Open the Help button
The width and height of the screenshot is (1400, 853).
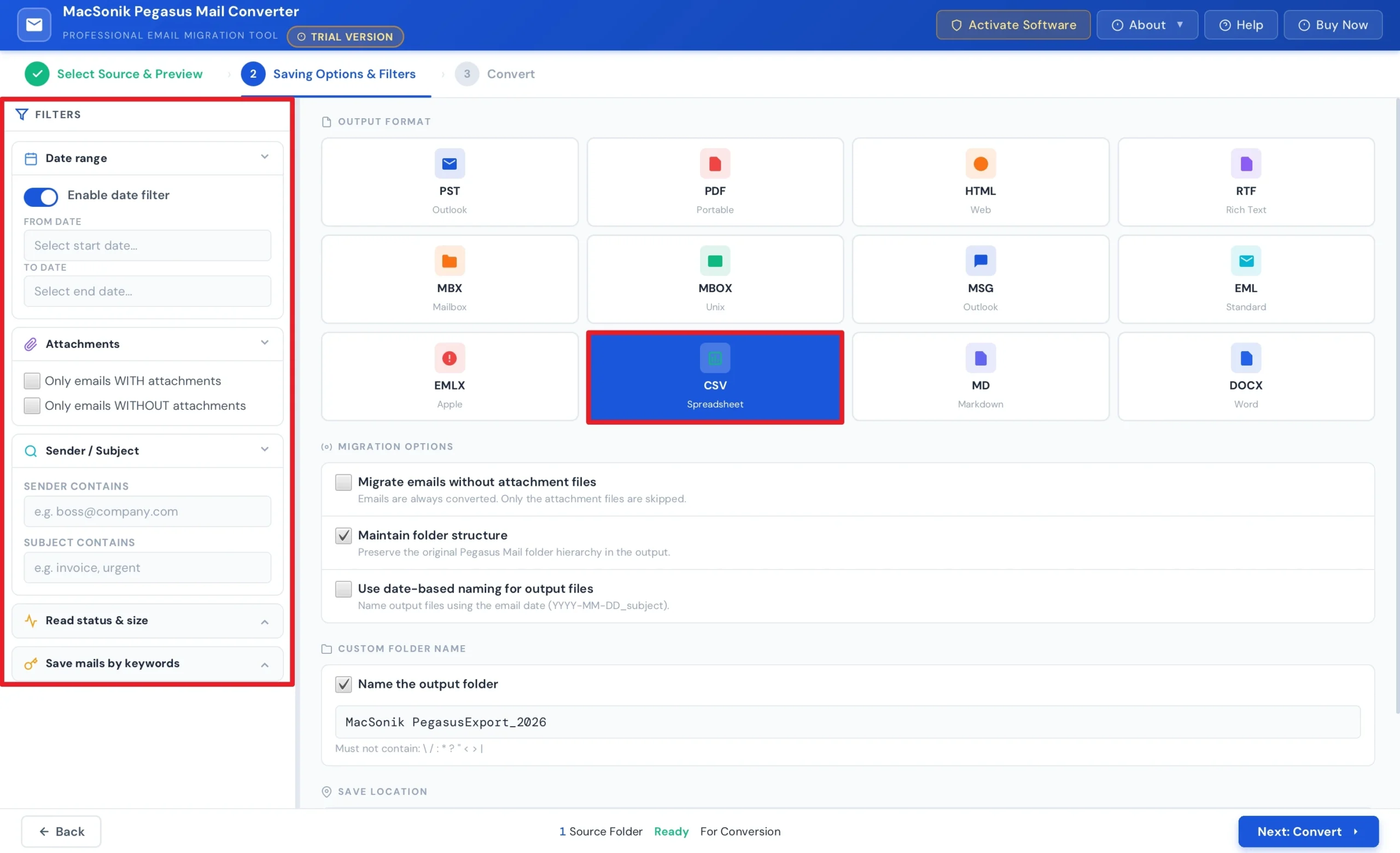[x=1240, y=25]
